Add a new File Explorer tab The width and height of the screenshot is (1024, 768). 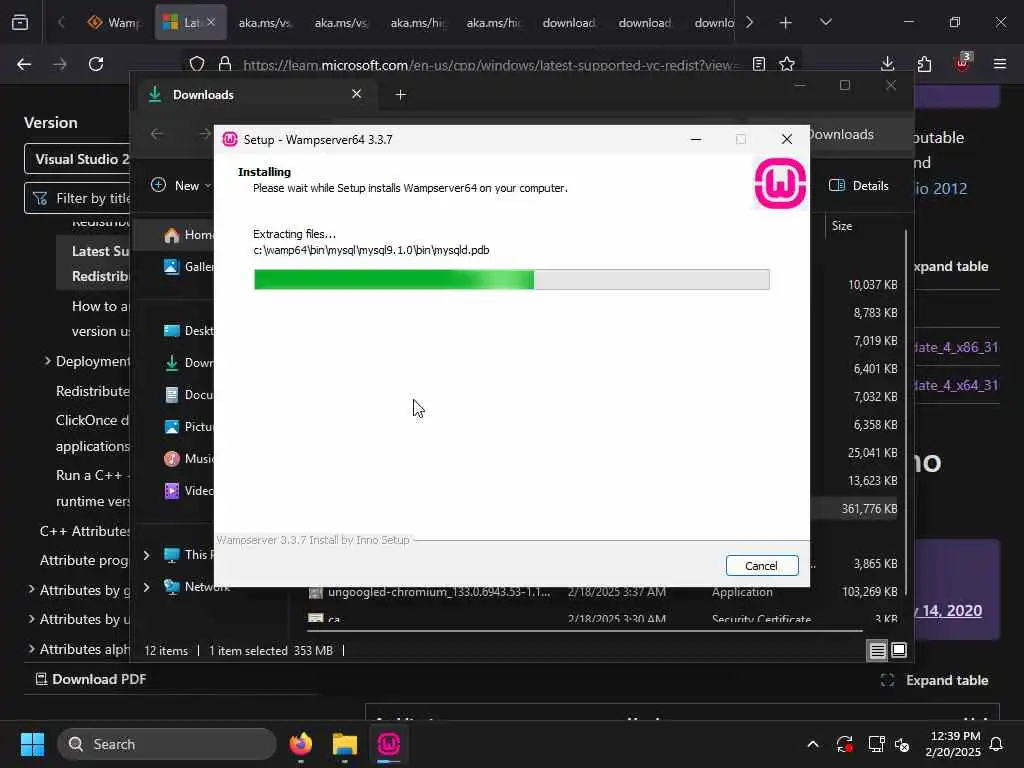400,95
